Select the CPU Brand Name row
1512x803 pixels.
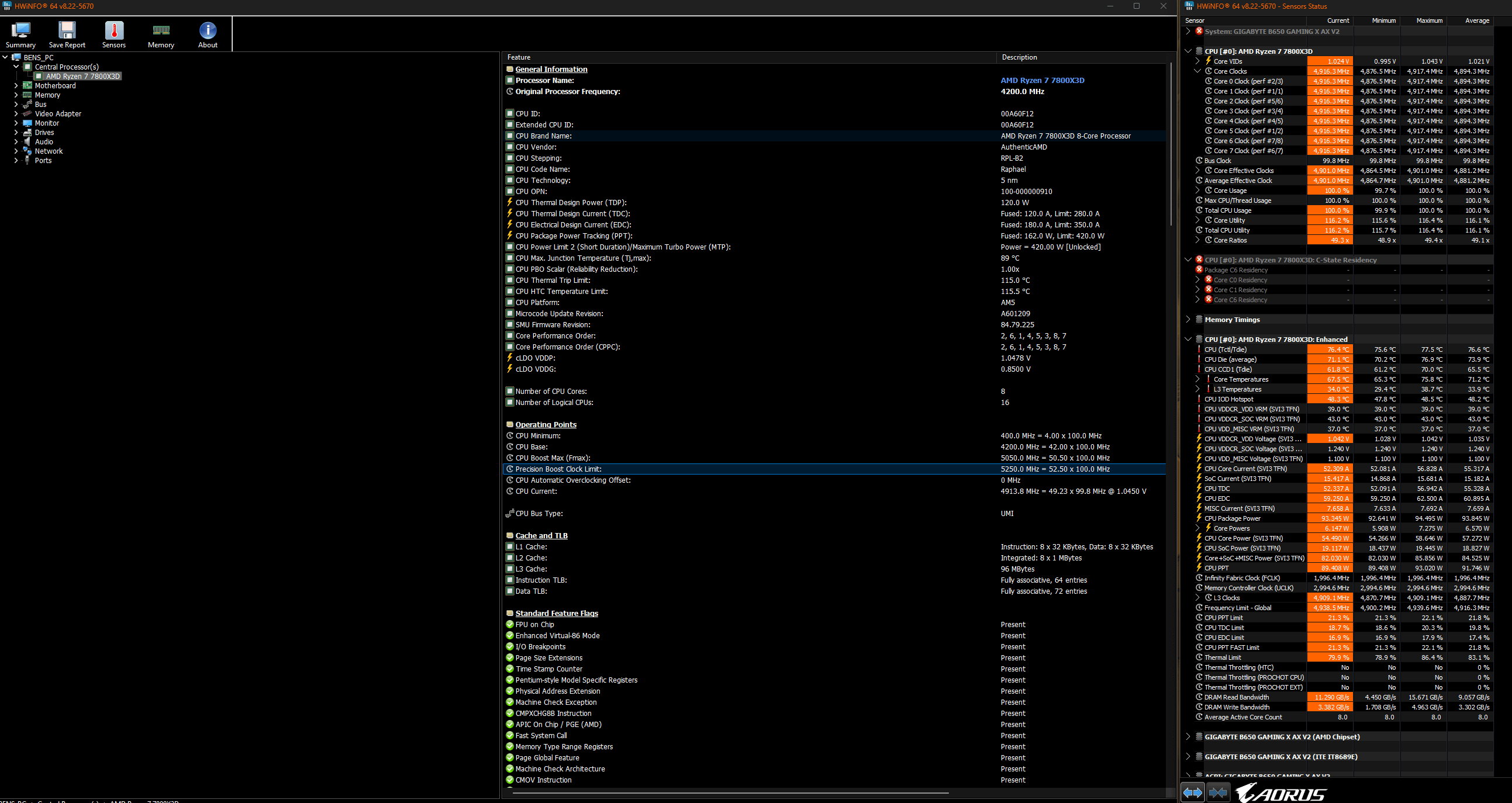point(834,136)
